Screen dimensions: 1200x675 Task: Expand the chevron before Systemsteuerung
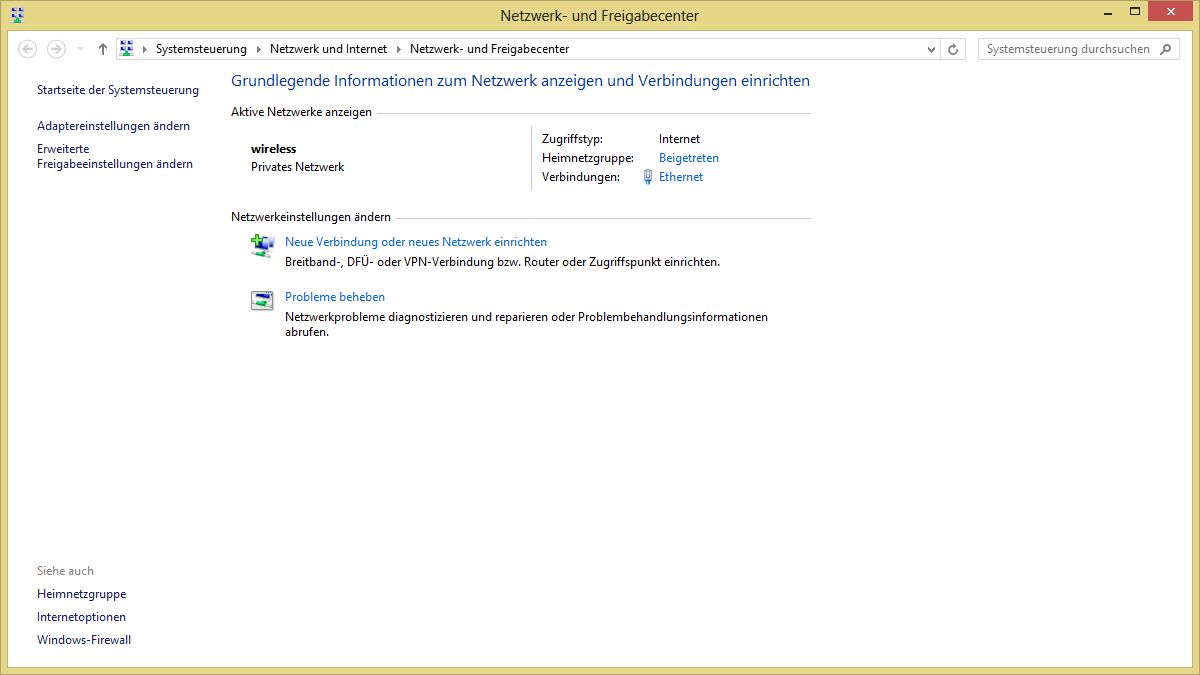pos(145,49)
